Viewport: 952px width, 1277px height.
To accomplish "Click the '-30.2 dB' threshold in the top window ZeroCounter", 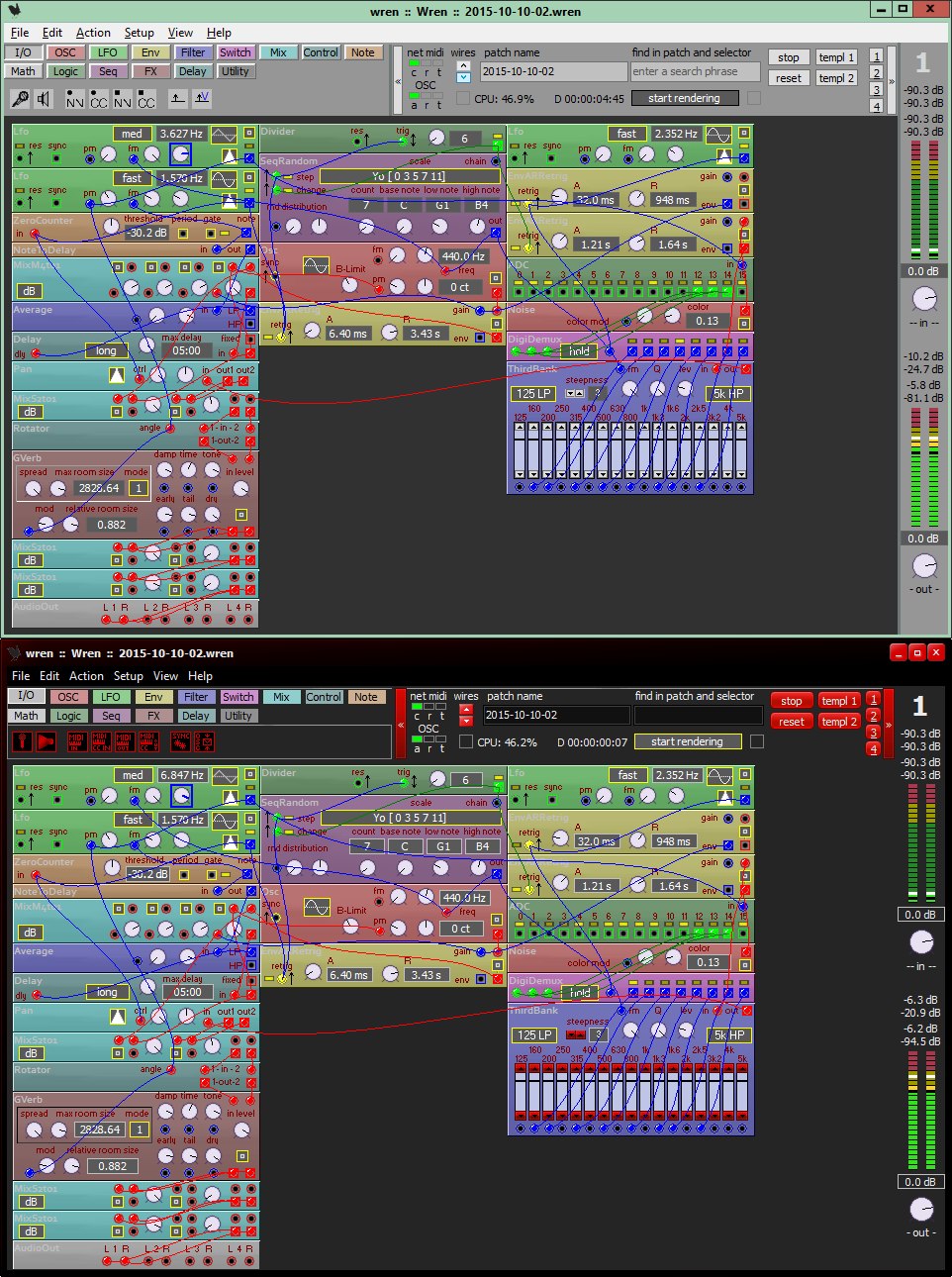I will (146, 233).
